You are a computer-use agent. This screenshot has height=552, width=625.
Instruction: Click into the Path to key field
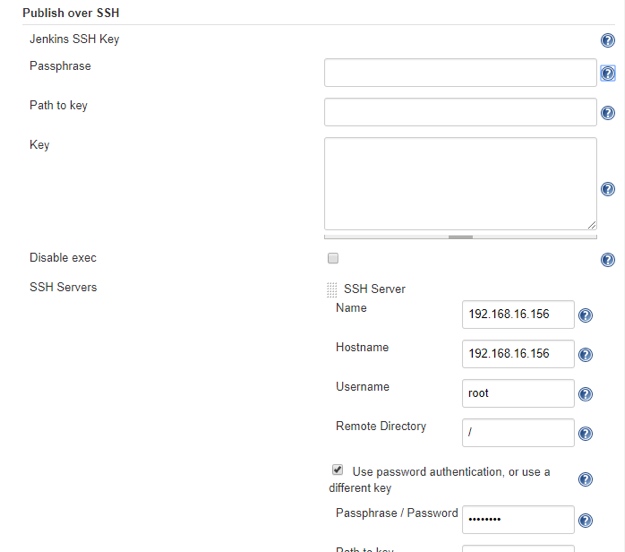(x=460, y=112)
